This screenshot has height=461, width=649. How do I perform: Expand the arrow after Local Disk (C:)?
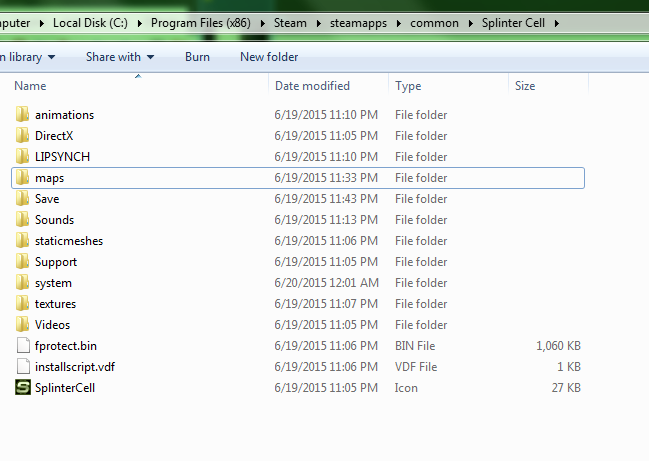pyautogui.click(x=139, y=23)
